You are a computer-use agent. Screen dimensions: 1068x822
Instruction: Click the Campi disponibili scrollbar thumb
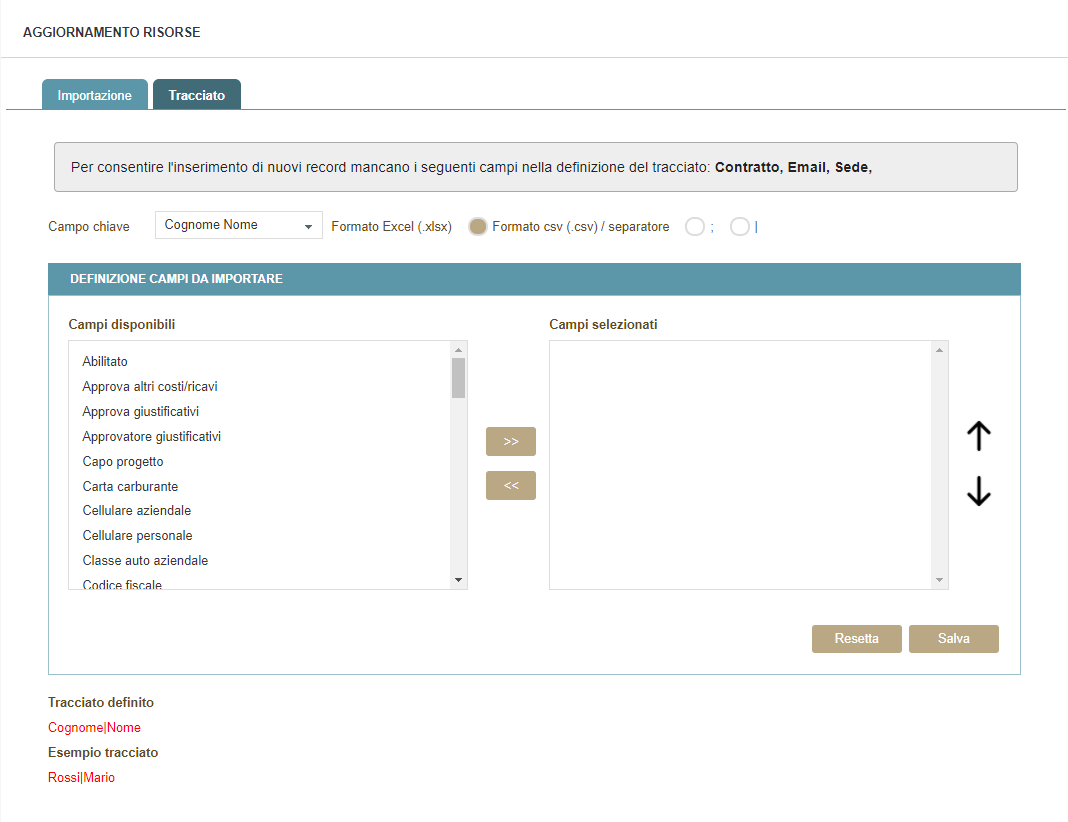(458, 378)
